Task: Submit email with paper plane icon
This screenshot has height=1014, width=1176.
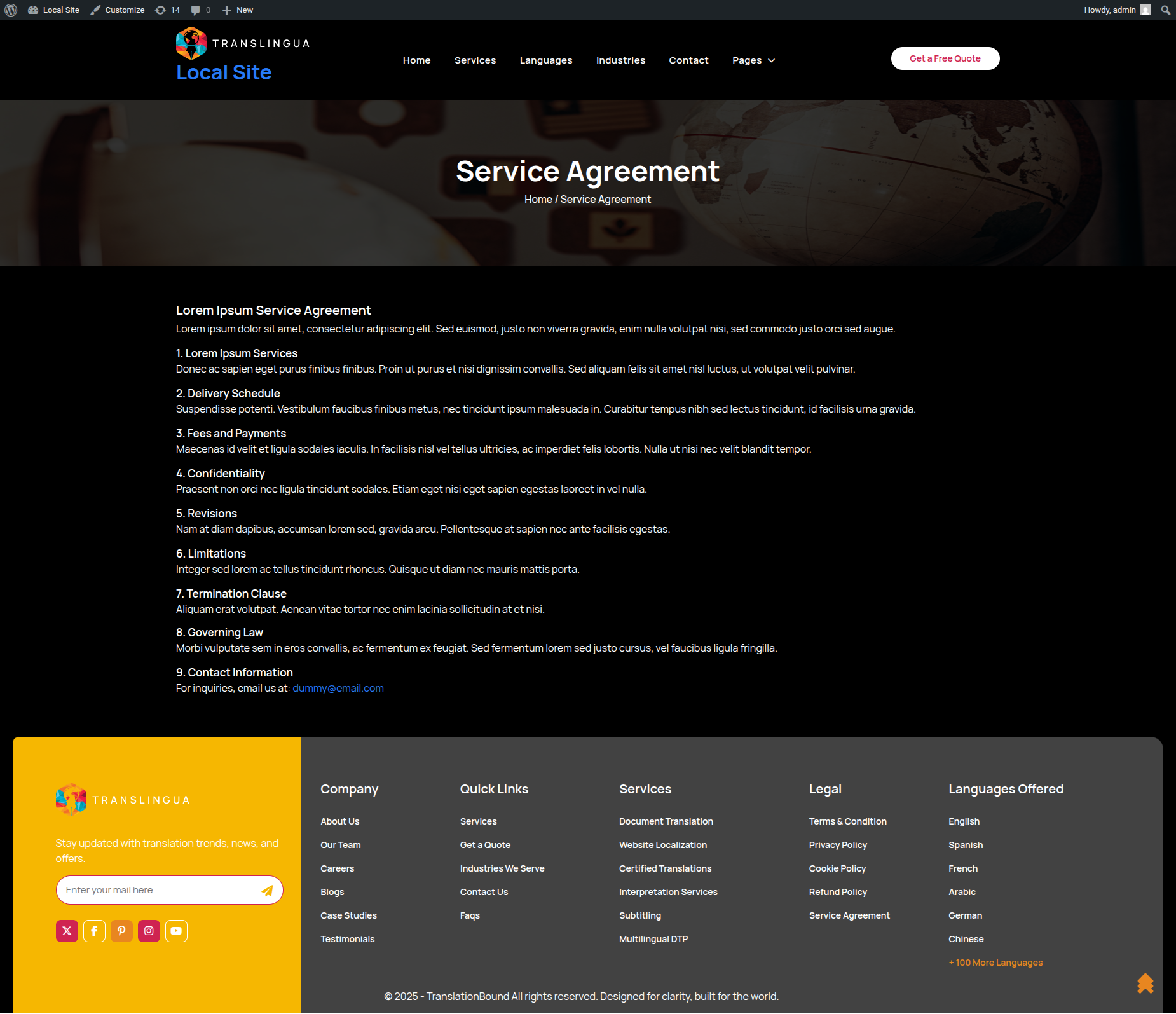Action: [268, 891]
